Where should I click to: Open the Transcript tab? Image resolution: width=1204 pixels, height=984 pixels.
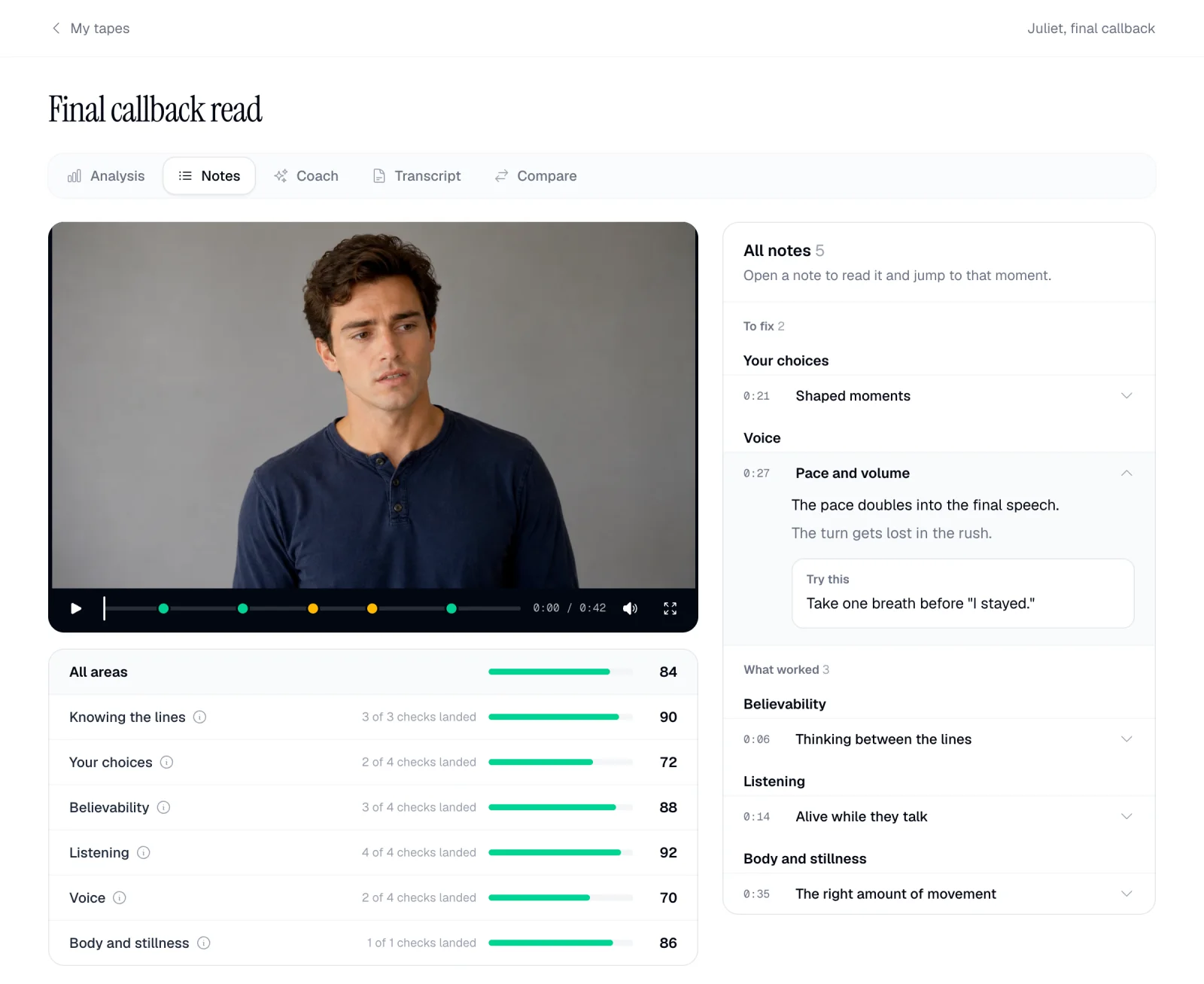tap(417, 175)
